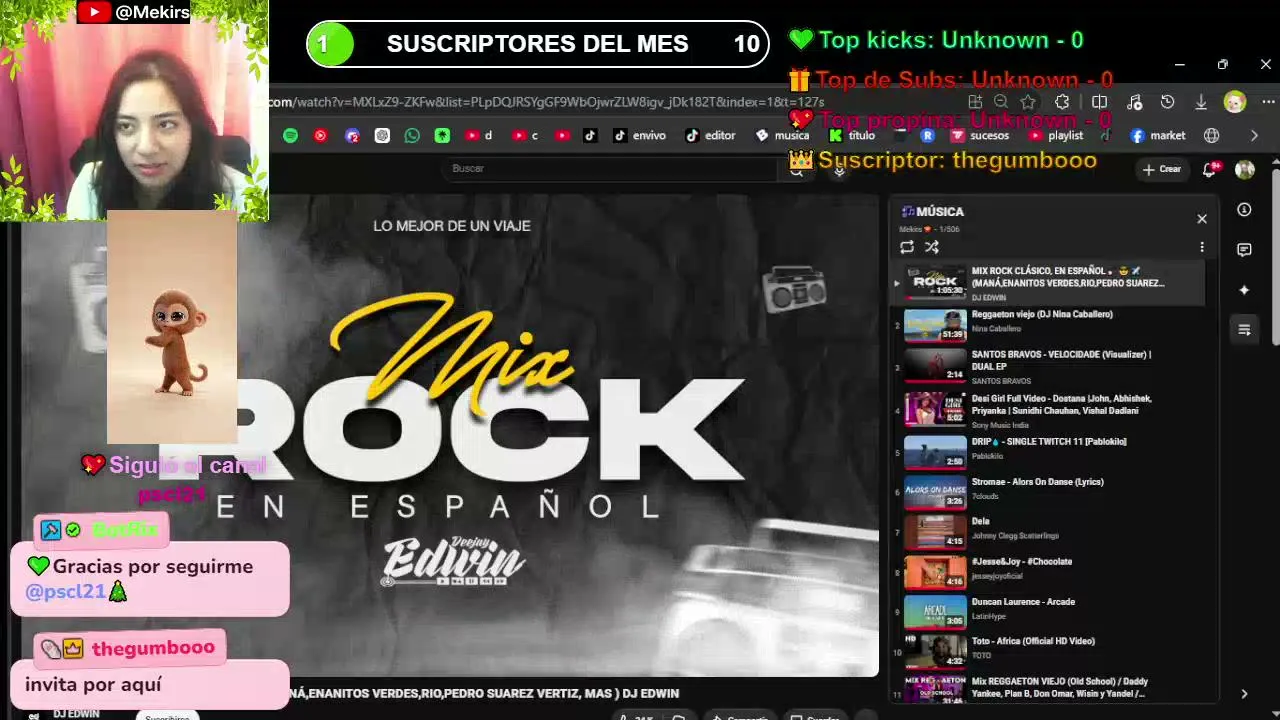Open the 'playlist' YouTube bookmark
This screenshot has height=720, width=1280.
click(x=1056, y=136)
